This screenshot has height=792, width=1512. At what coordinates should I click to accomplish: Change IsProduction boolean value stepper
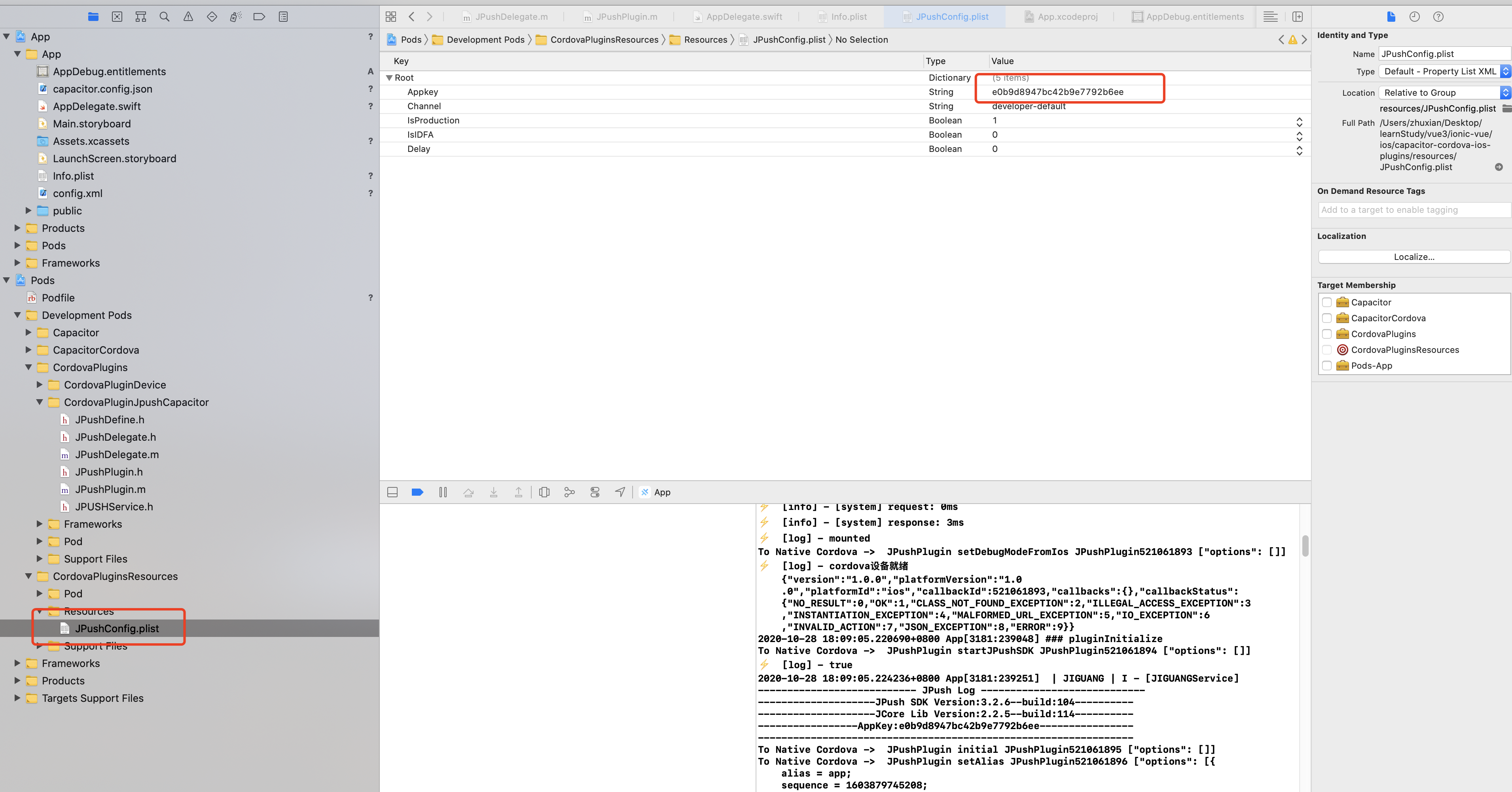[x=1299, y=121]
